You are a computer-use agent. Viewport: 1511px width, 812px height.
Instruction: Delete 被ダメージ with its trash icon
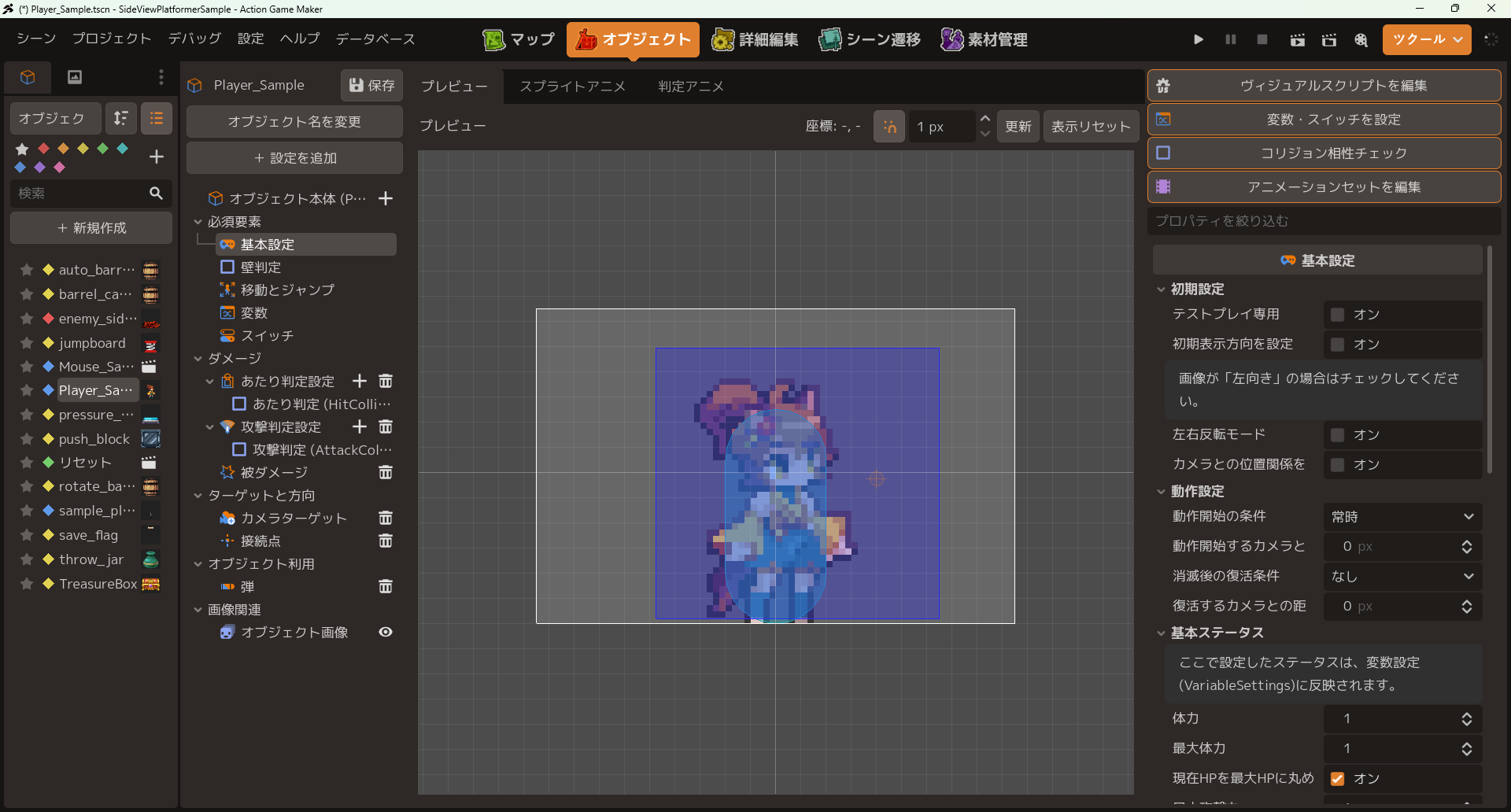(x=386, y=472)
